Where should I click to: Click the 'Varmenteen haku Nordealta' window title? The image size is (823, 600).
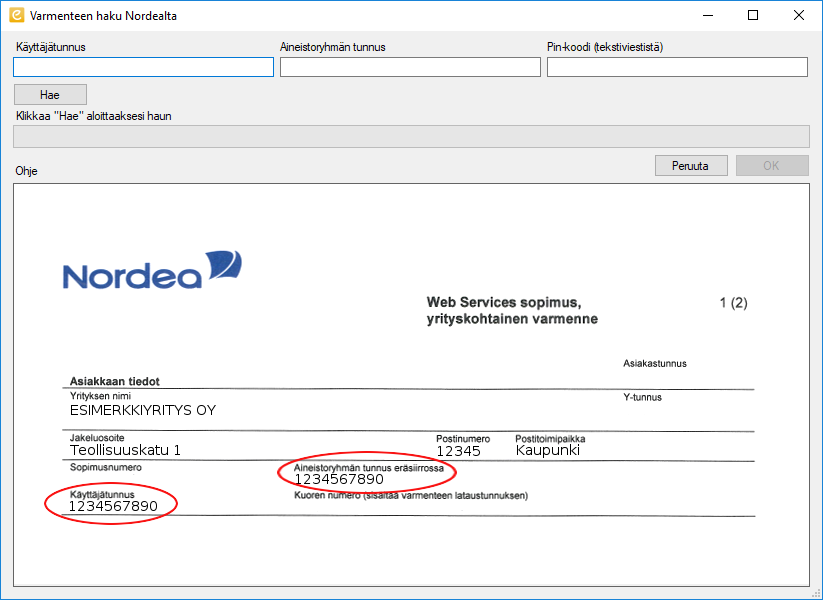(103, 16)
